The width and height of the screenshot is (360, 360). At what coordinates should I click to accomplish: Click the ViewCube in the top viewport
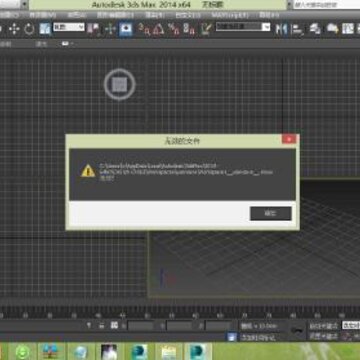119,84
